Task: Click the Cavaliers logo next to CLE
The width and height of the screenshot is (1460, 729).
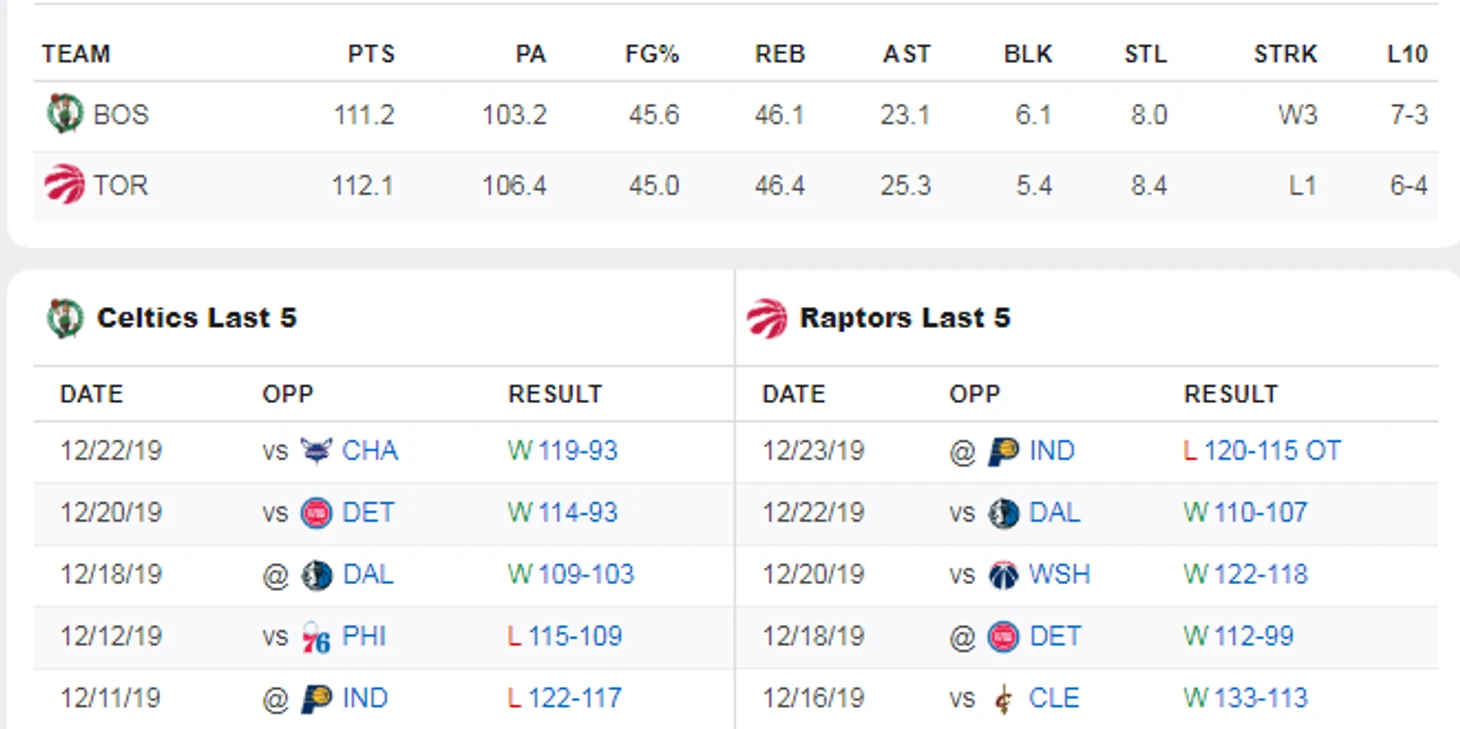Action: [1003, 699]
